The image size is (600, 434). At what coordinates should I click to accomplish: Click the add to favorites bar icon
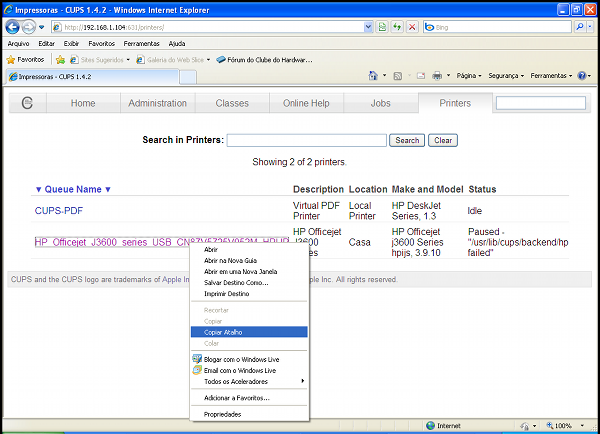[60, 60]
